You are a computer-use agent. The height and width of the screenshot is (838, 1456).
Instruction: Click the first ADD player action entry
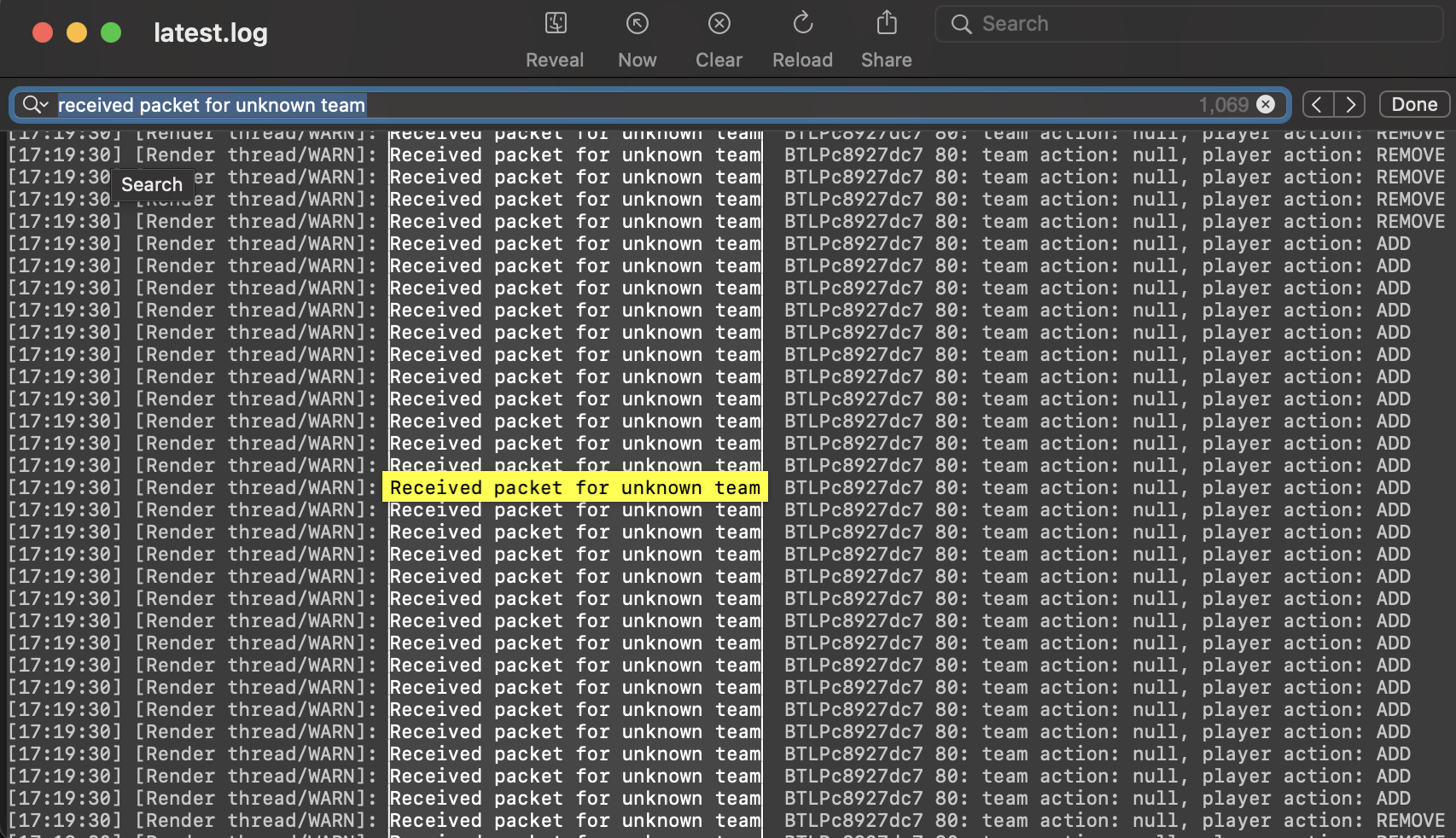(1393, 243)
